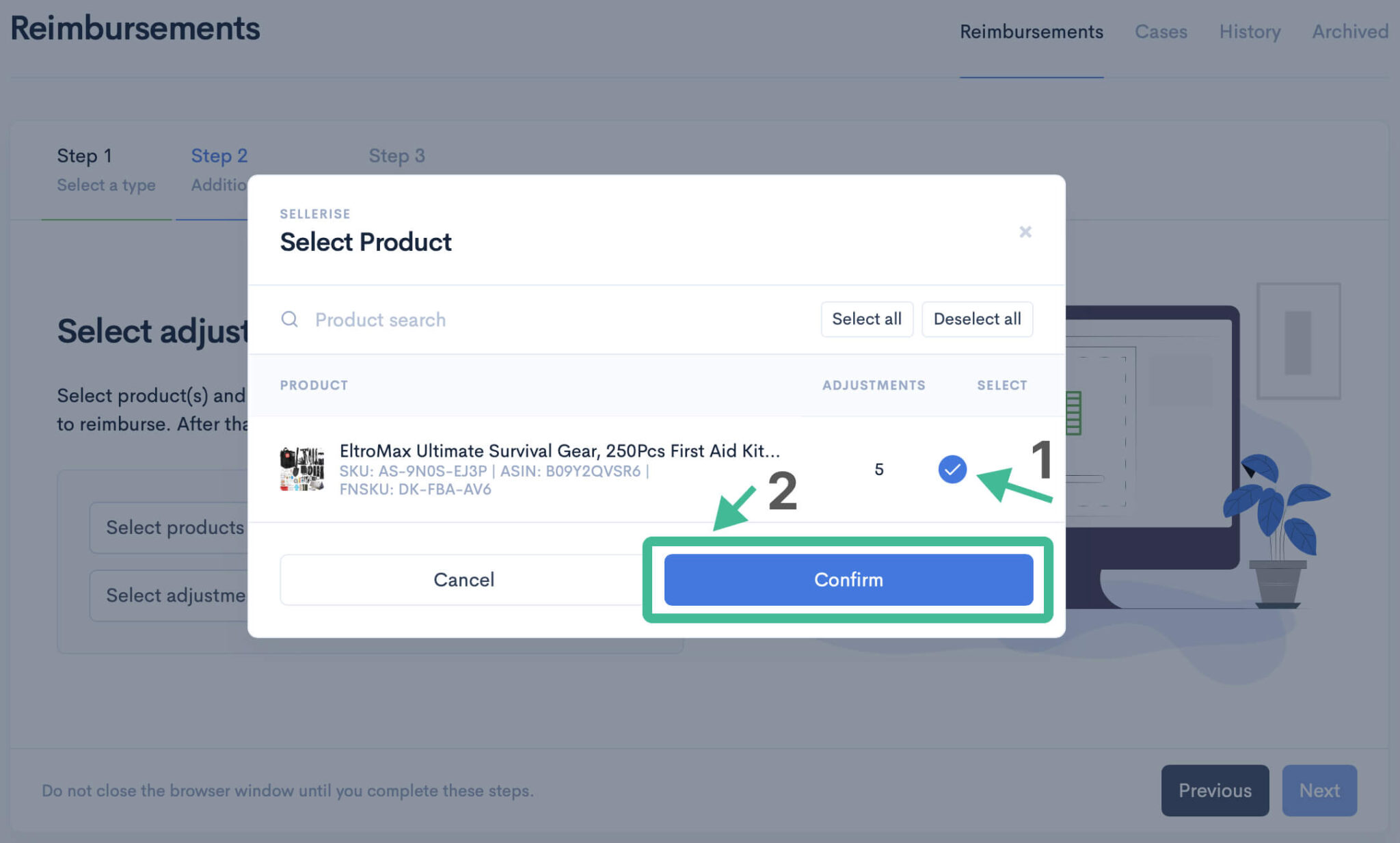Viewport: 1400px width, 843px height.
Task: Go to Step 1 Select a type
Action: pos(106,170)
